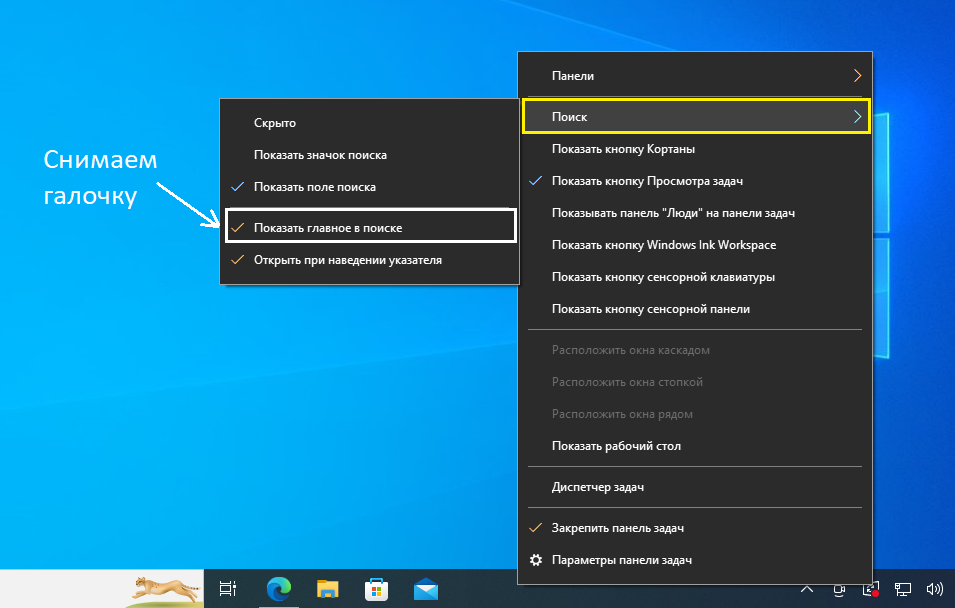This screenshot has height=608, width=955.
Task: Click the tray icon with red dot
Action: [871, 589]
